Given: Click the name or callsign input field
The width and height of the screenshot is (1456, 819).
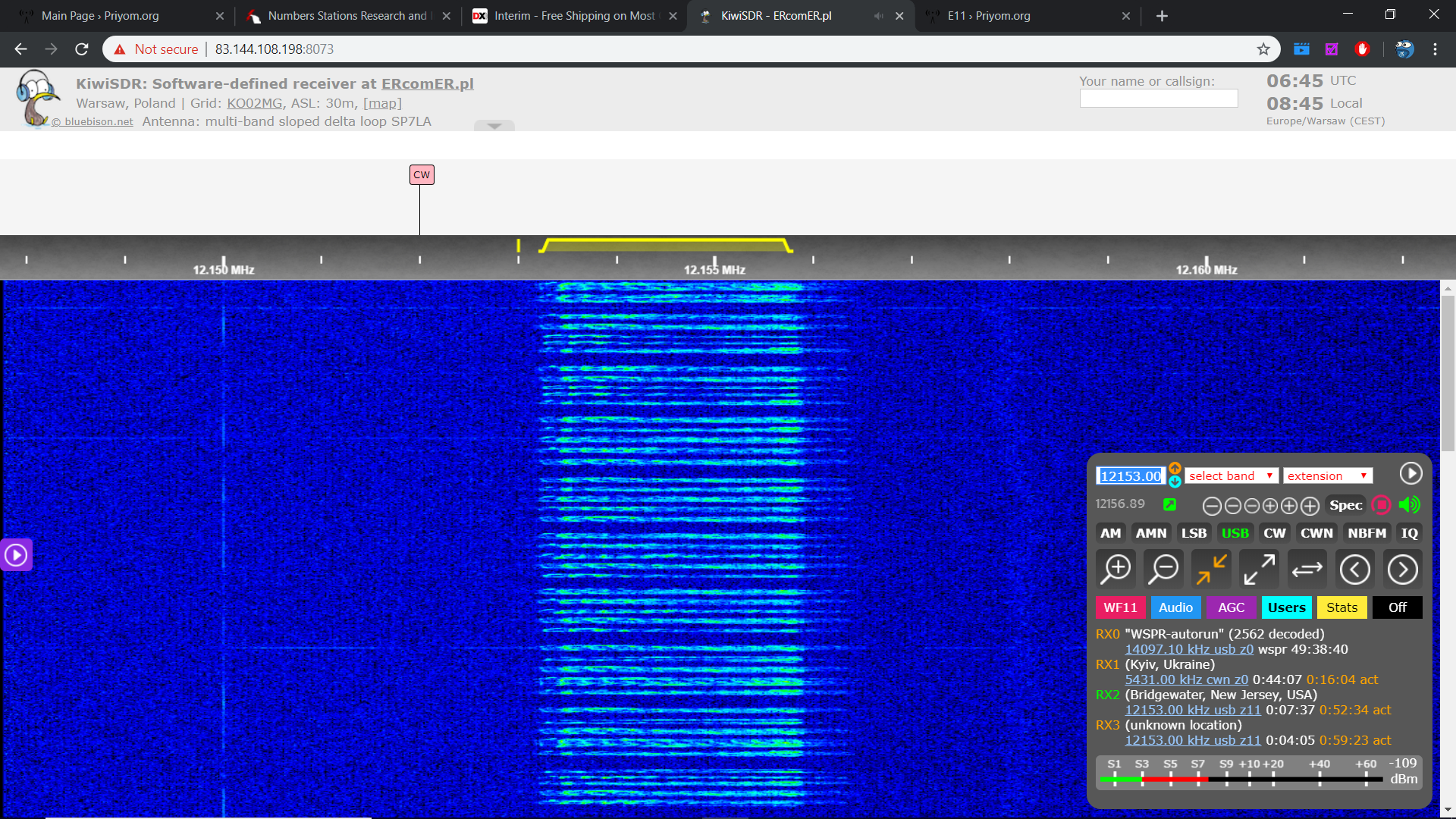Looking at the screenshot, I should coord(1158,99).
